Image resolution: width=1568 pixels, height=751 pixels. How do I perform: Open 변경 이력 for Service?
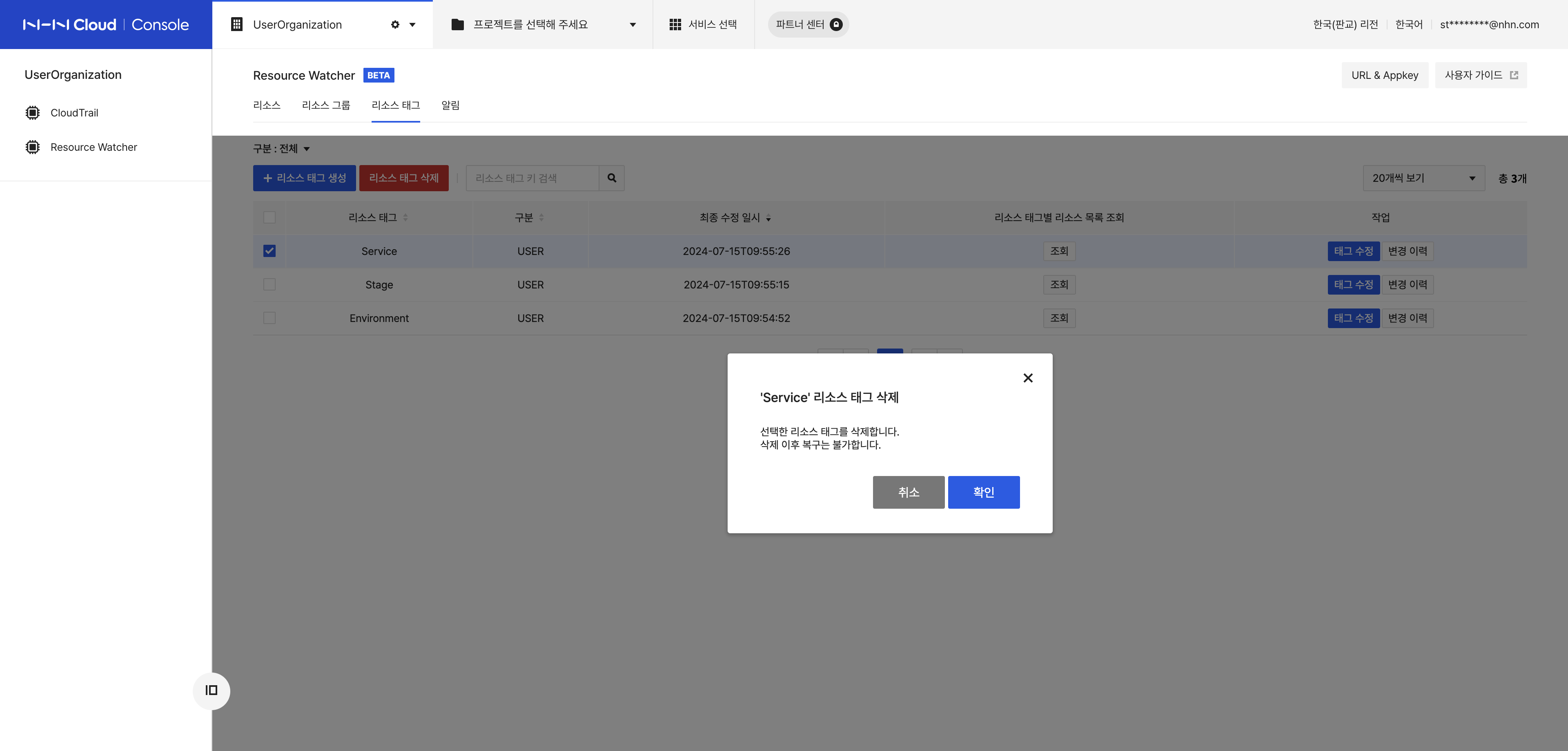click(1407, 251)
